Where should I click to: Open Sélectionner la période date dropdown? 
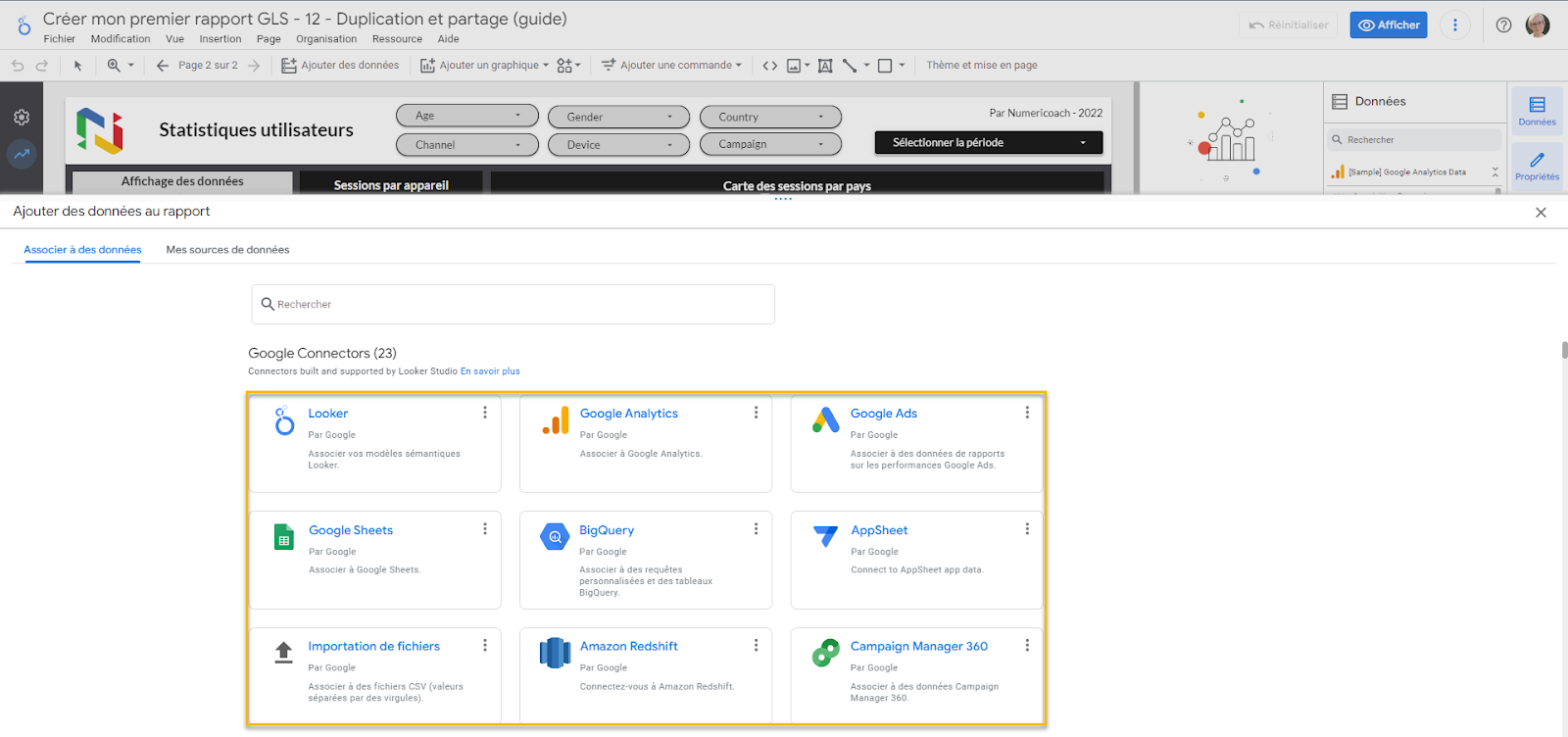tap(989, 143)
